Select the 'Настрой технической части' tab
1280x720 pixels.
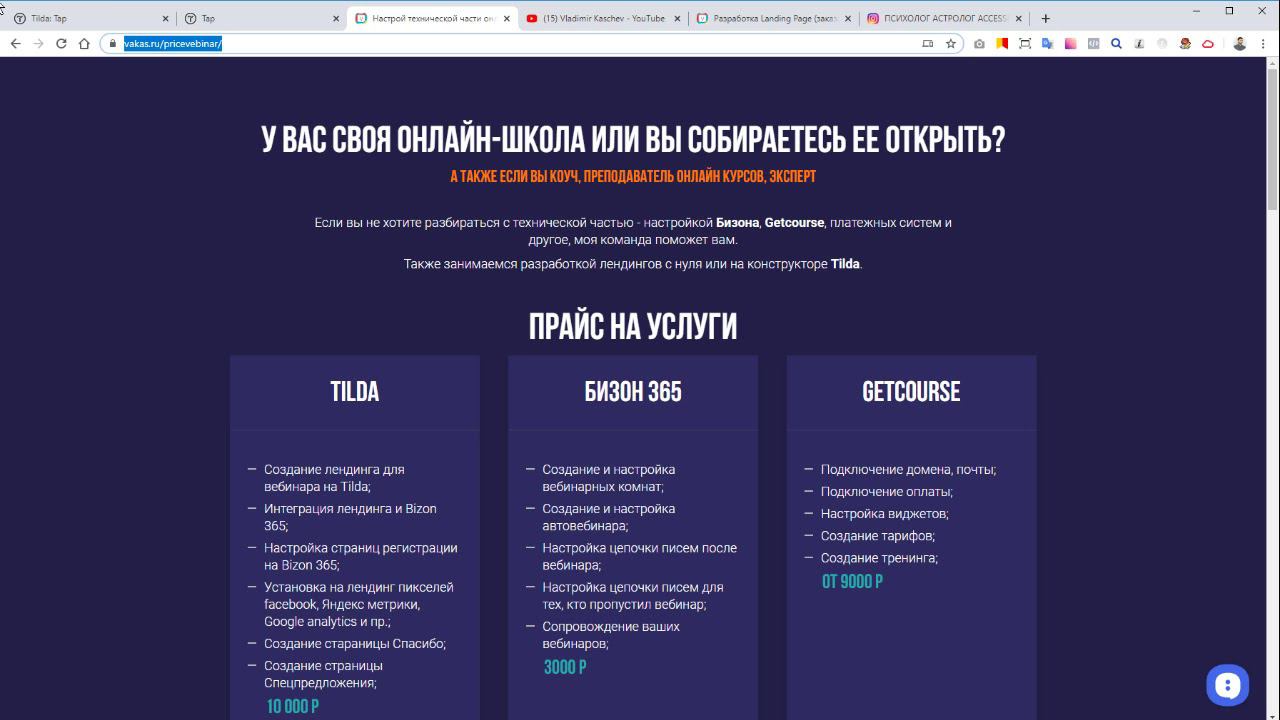coord(432,18)
